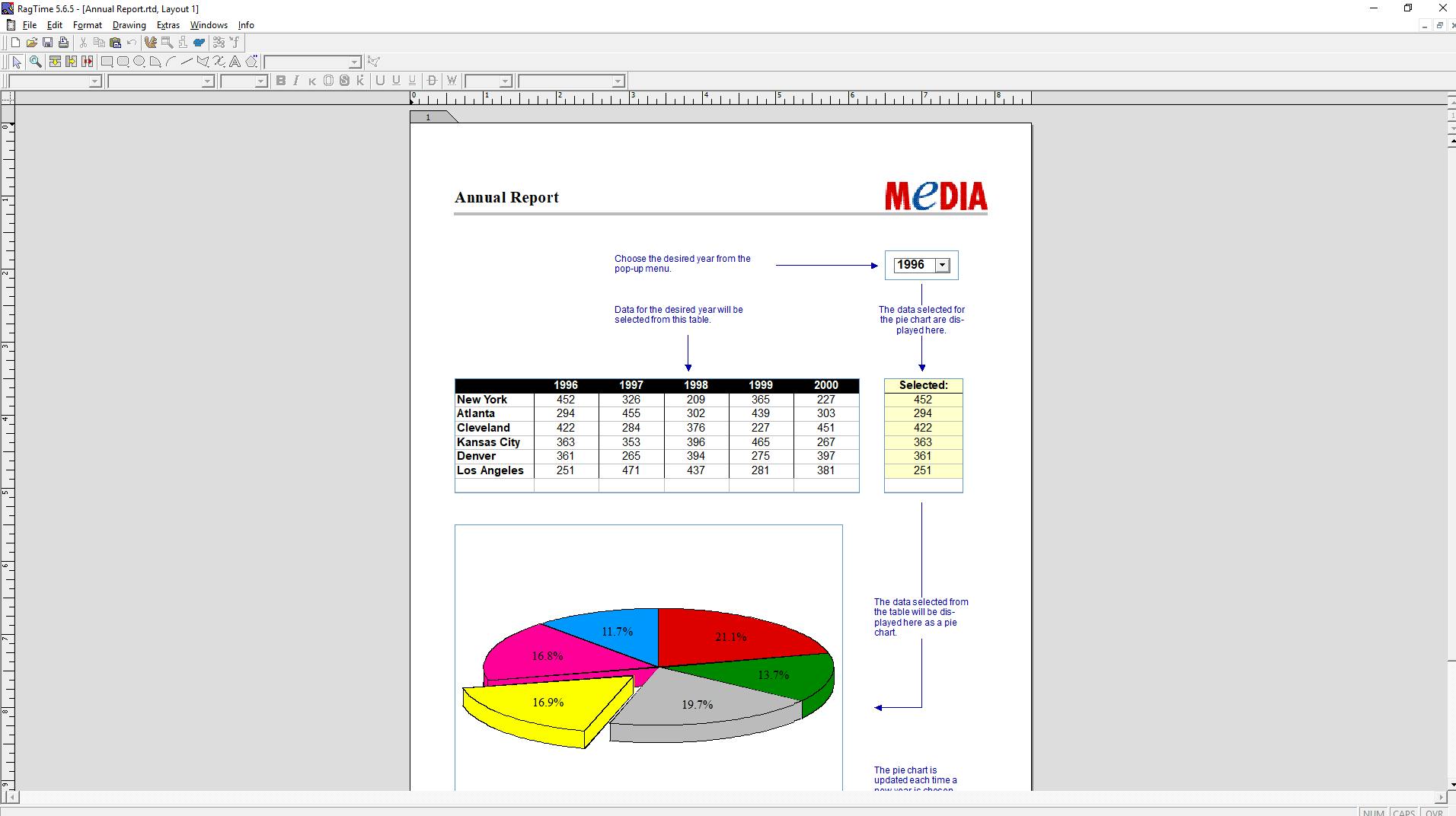Click the "Selected:" header cell
Viewport: 1456px width, 816px height.
923,385
